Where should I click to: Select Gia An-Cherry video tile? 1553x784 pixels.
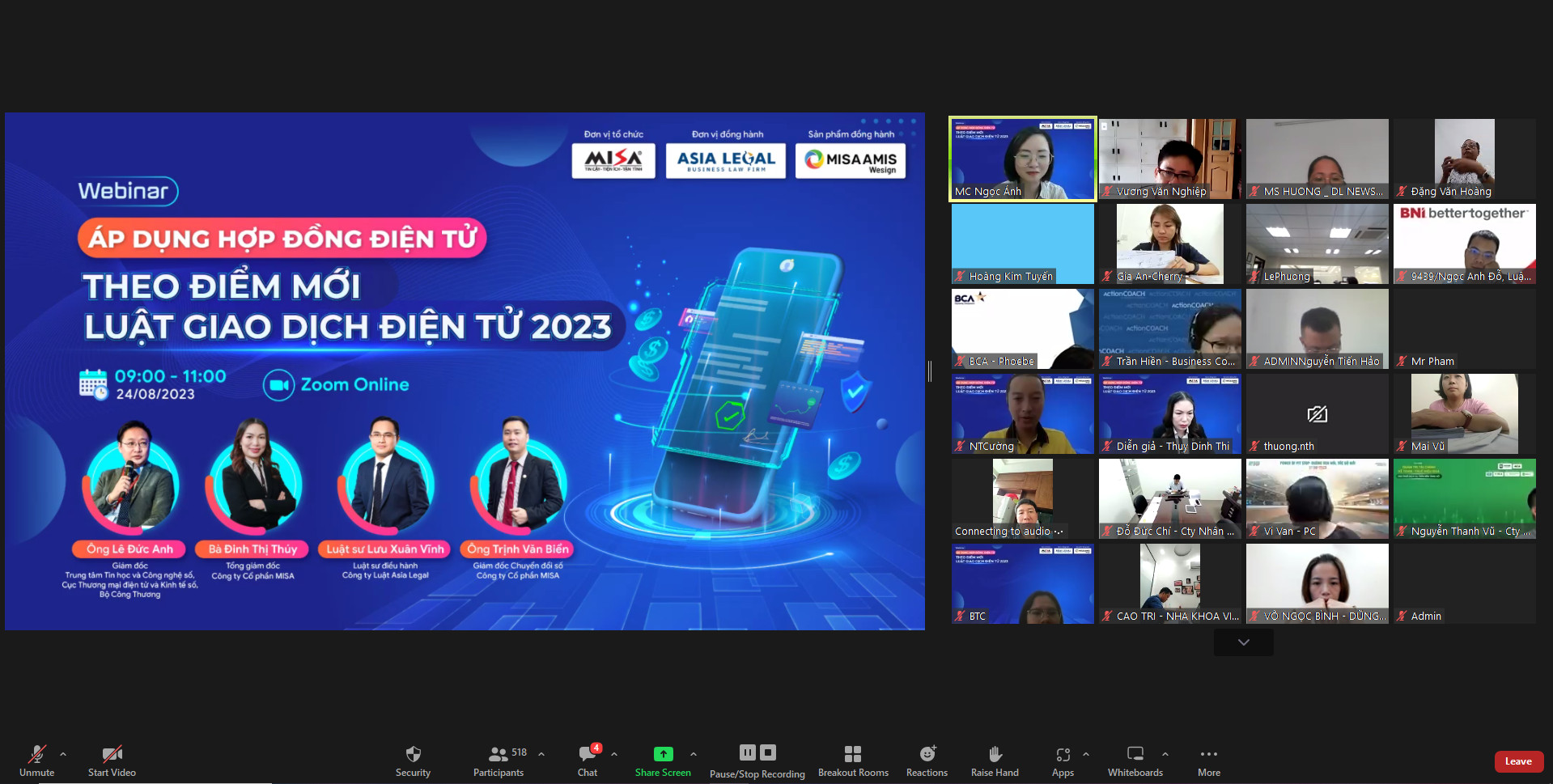point(1170,244)
